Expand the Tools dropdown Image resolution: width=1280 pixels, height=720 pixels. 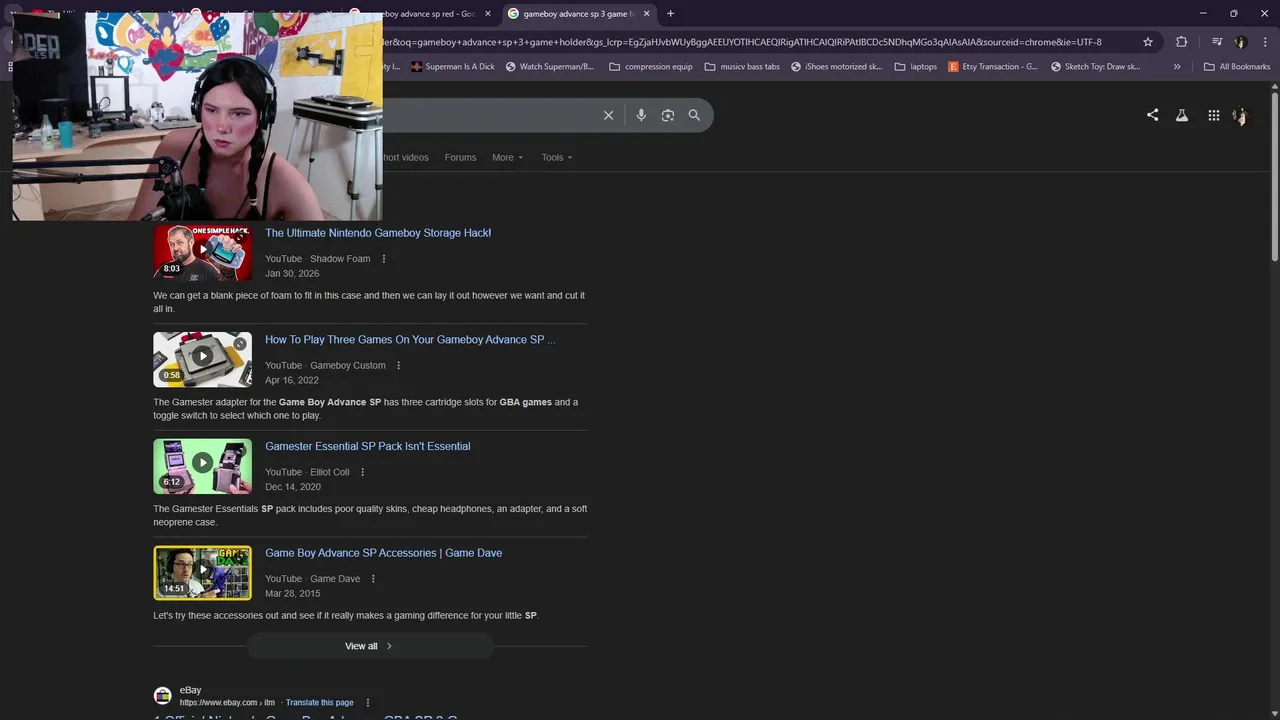tap(557, 158)
